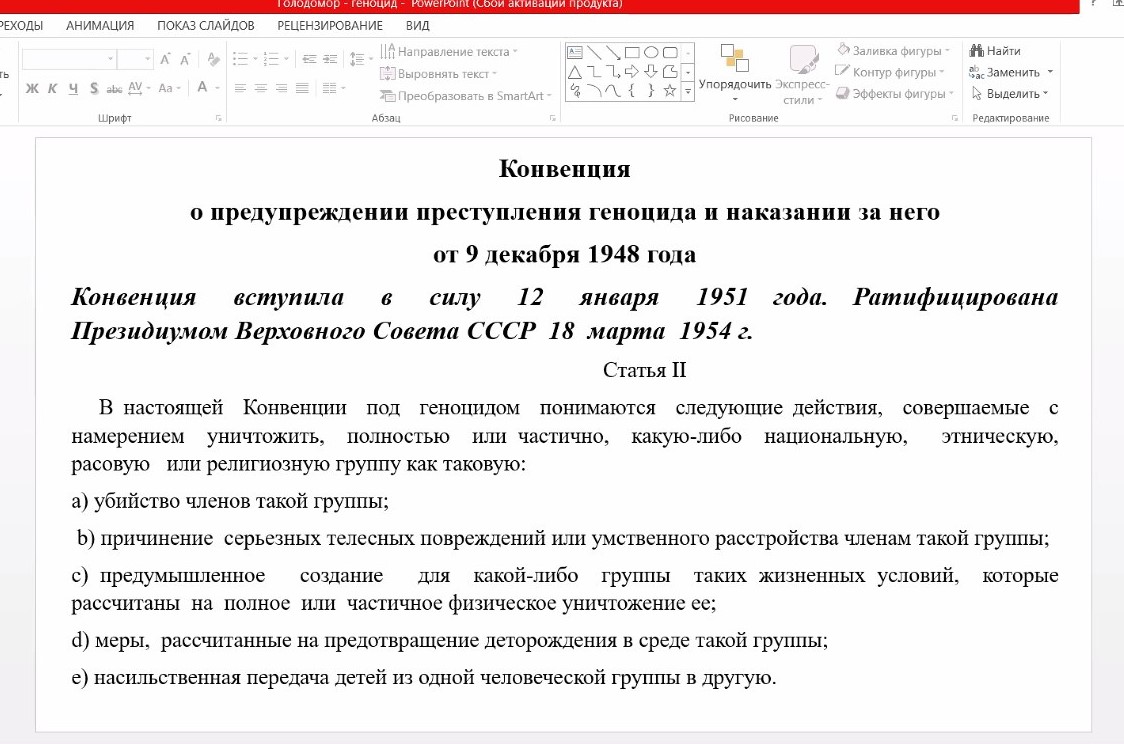Select the curve shape

[613, 90]
